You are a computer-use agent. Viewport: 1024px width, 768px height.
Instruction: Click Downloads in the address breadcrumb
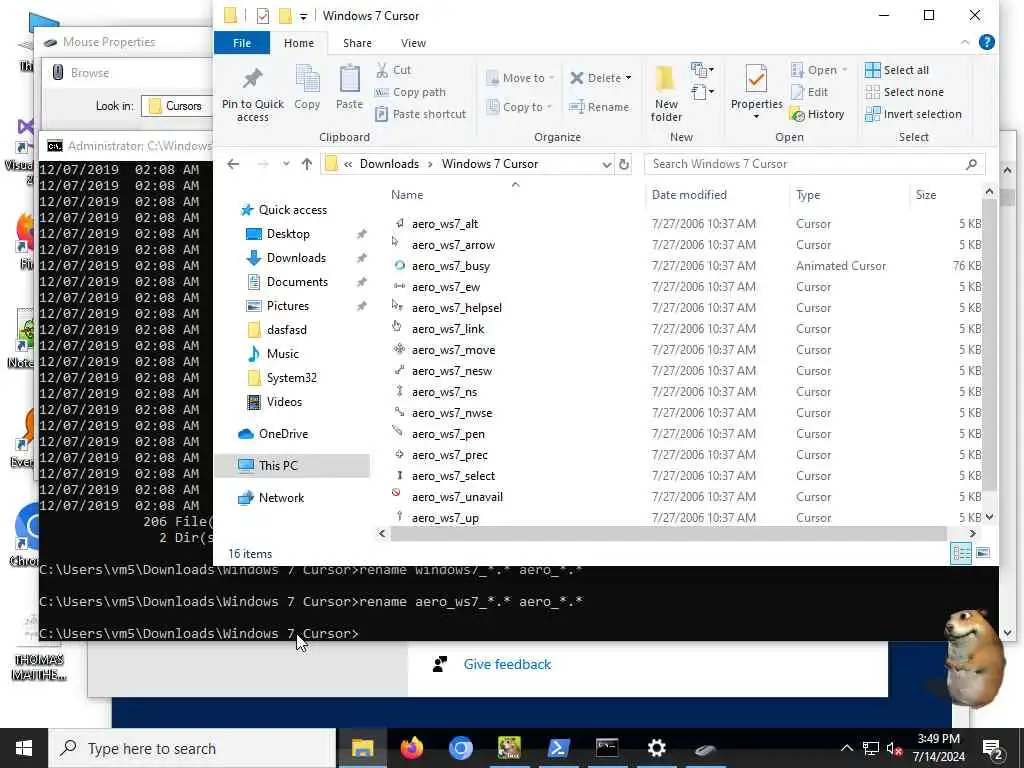click(389, 164)
